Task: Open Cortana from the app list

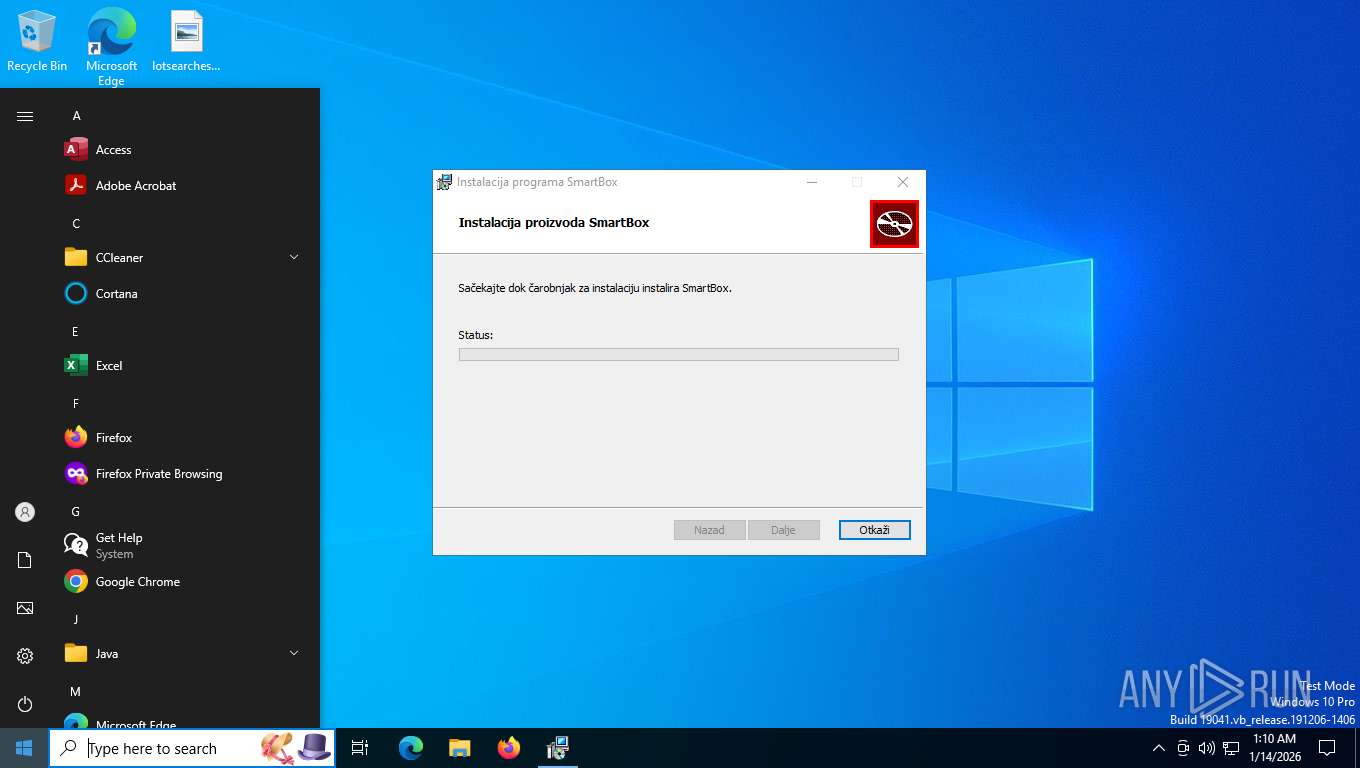Action: pos(184,294)
